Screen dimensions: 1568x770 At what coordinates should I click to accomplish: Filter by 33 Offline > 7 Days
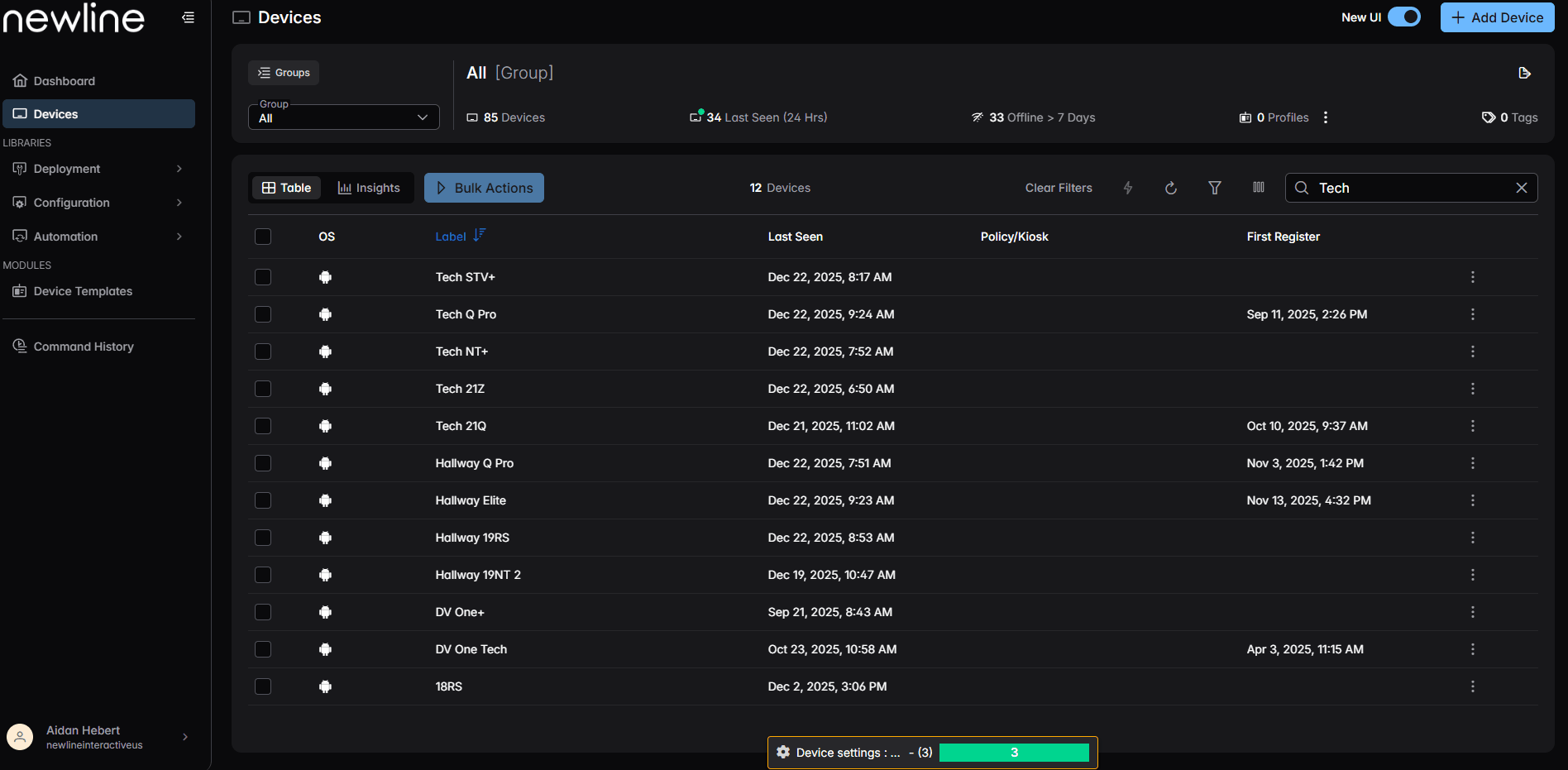pos(1033,117)
